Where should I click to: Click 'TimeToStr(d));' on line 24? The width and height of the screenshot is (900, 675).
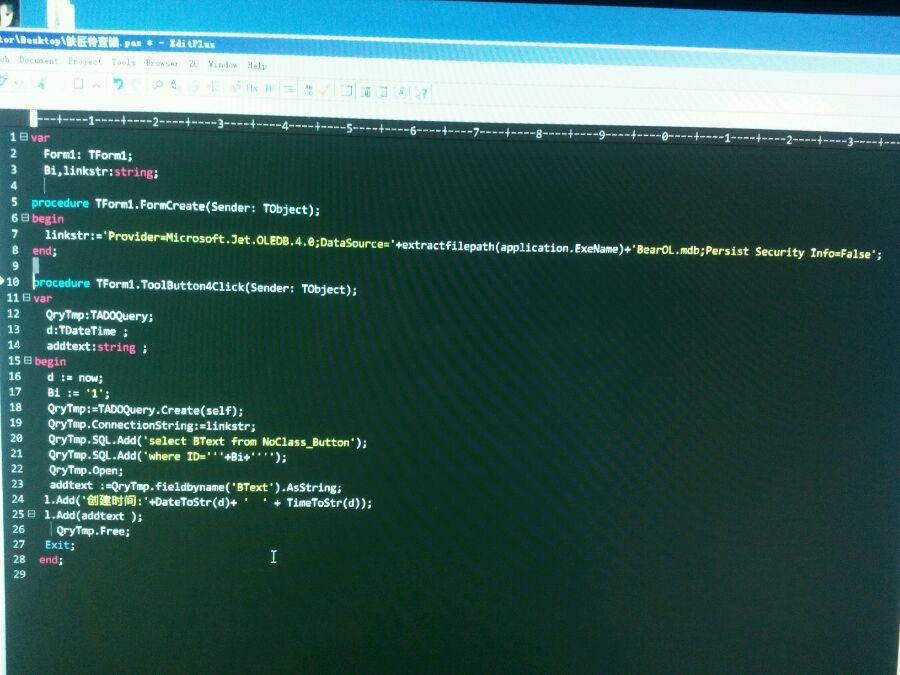coord(329,503)
